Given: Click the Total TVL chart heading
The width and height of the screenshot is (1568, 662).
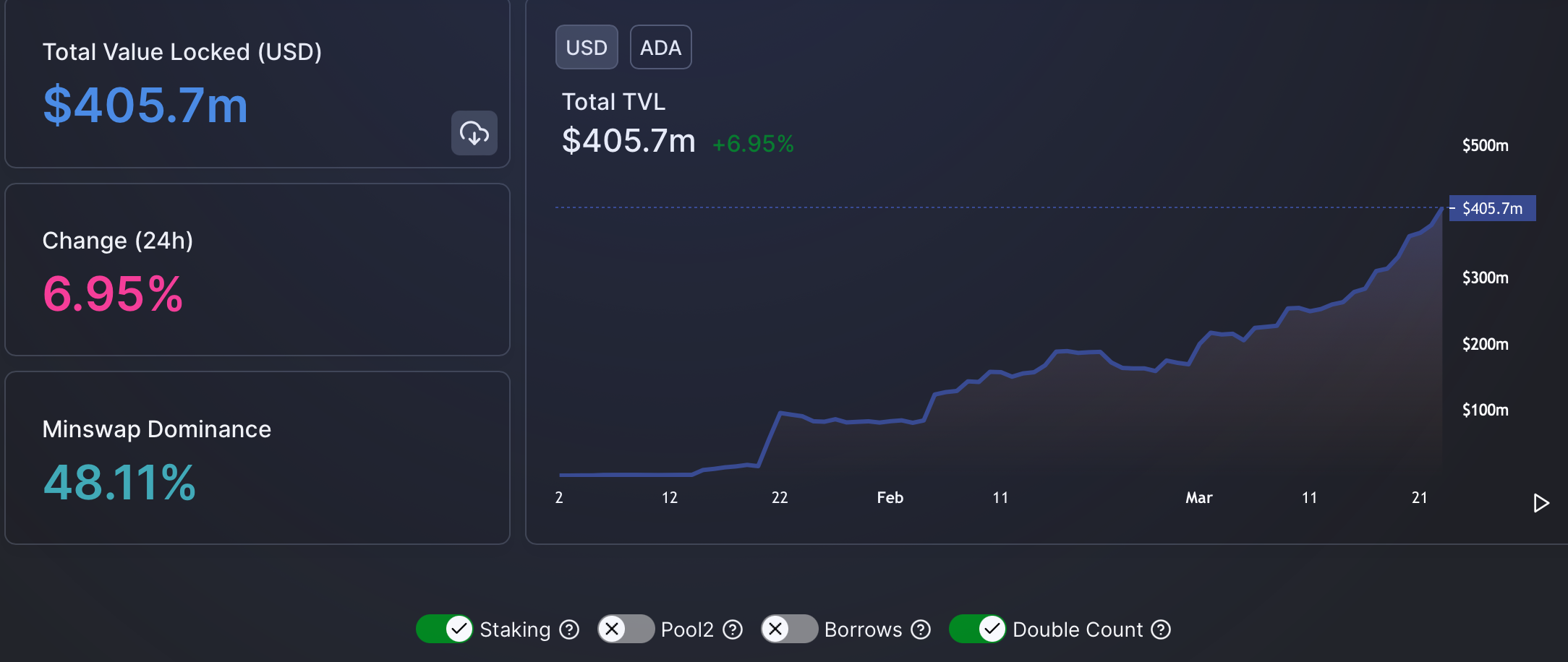Looking at the screenshot, I should coord(613,102).
